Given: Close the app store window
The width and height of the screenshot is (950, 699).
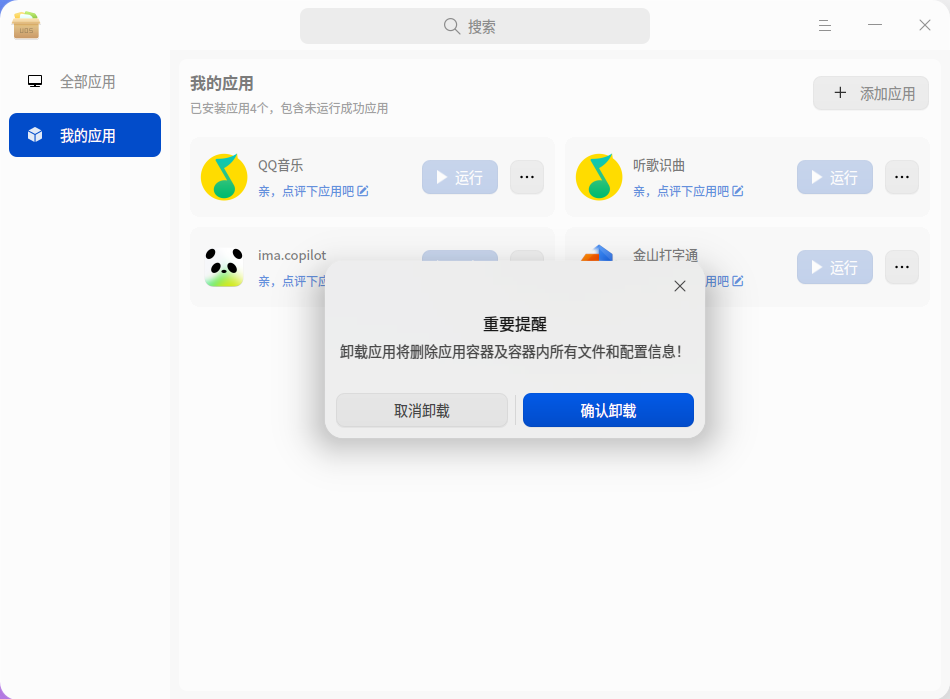Looking at the screenshot, I should 925,25.
